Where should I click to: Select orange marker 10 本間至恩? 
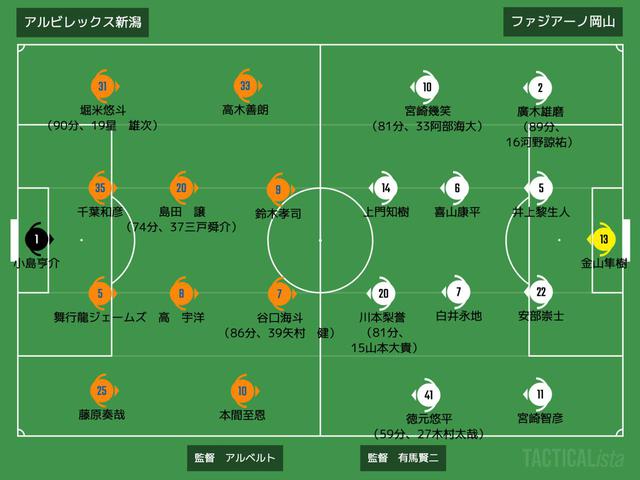pyautogui.click(x=244, y=391)
